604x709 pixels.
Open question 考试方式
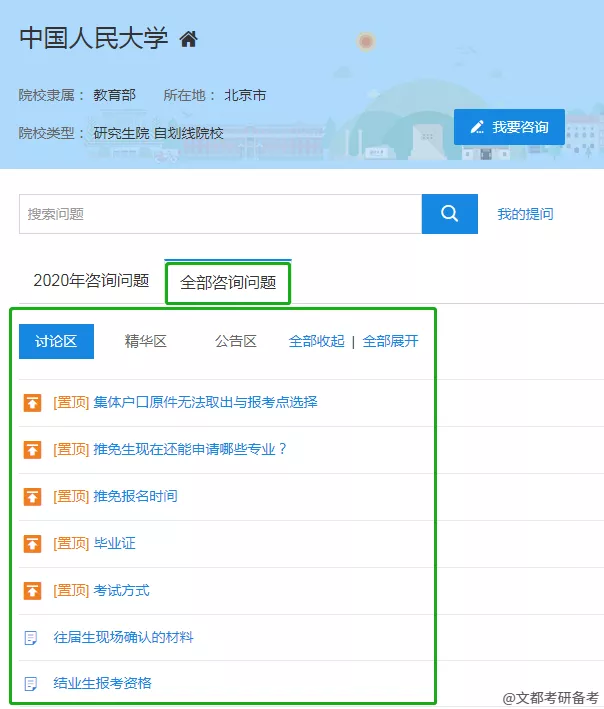[121, 590]
